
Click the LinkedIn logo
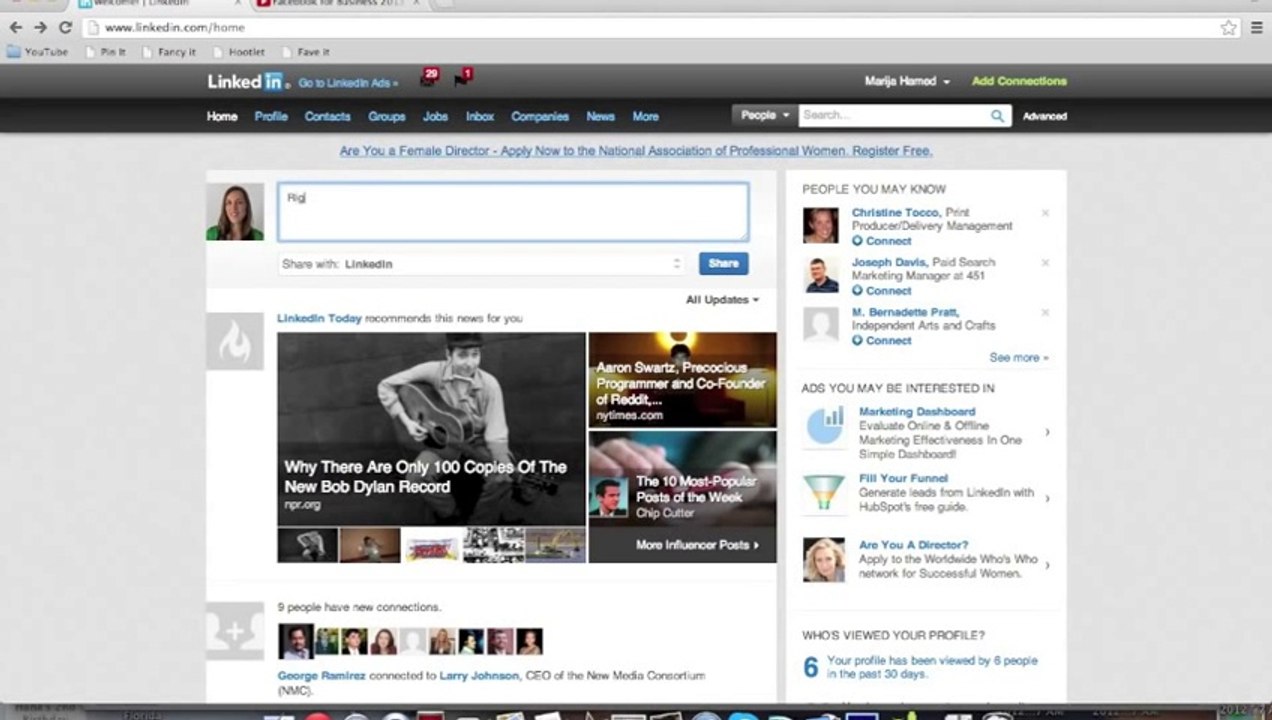coord(248,81)
